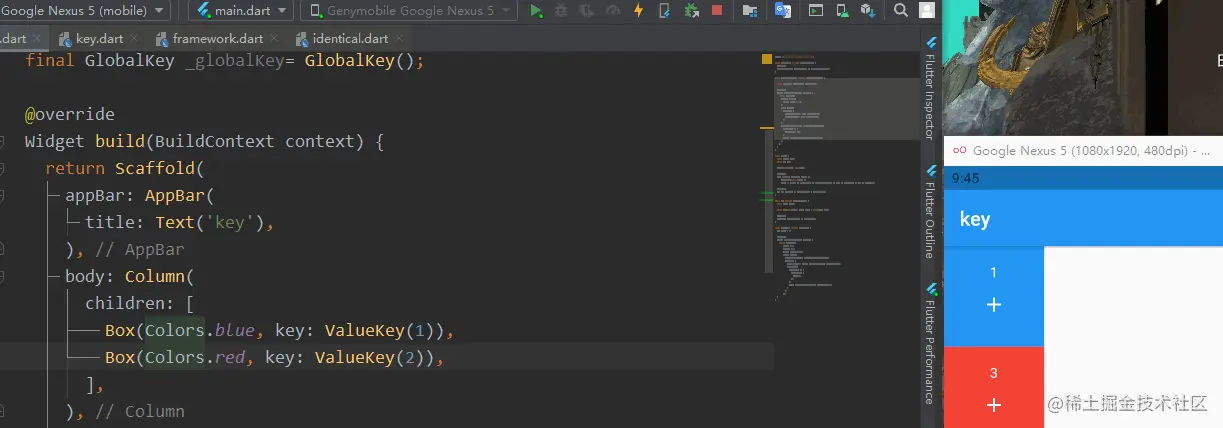Image resolution: width=1223 pixels, height=428 pixels.
Task: Click GlobalKey() in the first code line
Action: 360,60
